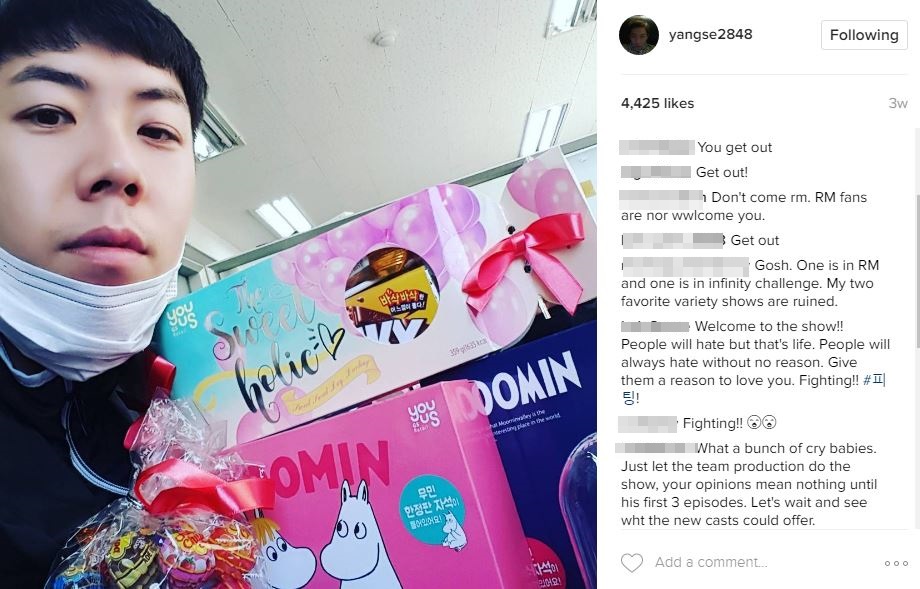The image size is (920, 589).
Task: Click the heart like icon
Action: tap(632, 563)
